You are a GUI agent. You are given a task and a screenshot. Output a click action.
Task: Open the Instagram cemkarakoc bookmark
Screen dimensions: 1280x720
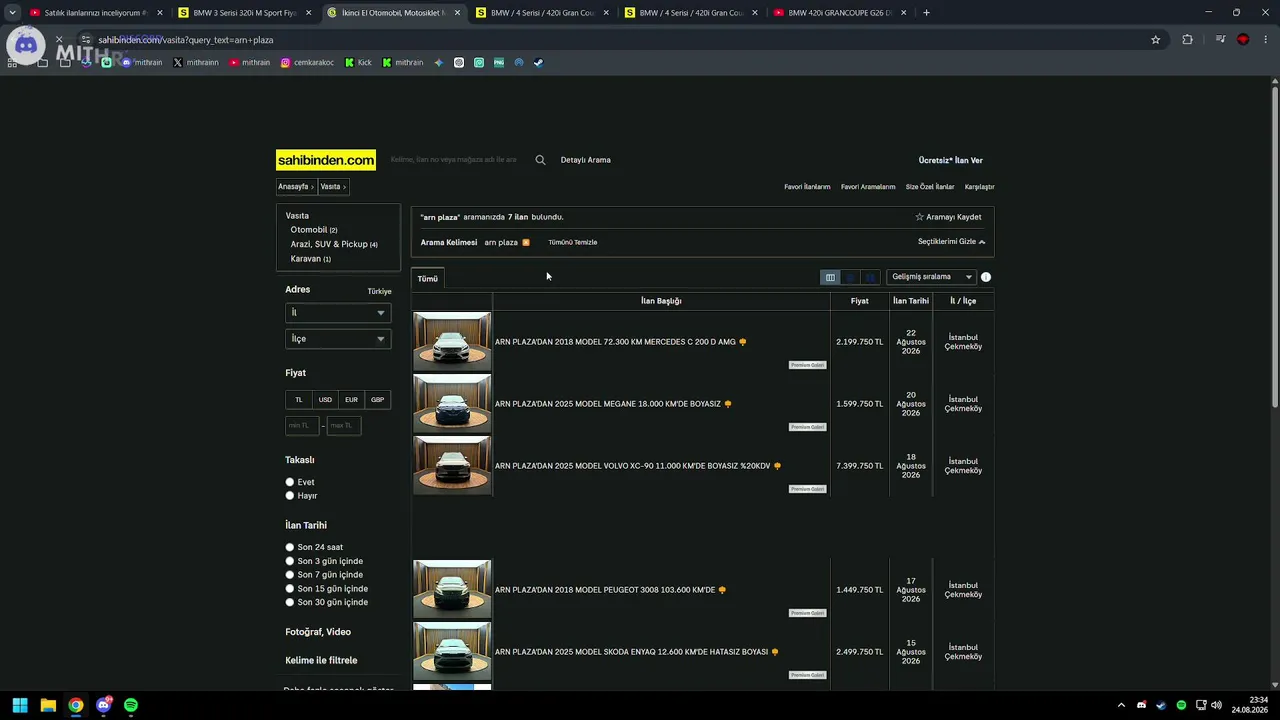(307, 62)
